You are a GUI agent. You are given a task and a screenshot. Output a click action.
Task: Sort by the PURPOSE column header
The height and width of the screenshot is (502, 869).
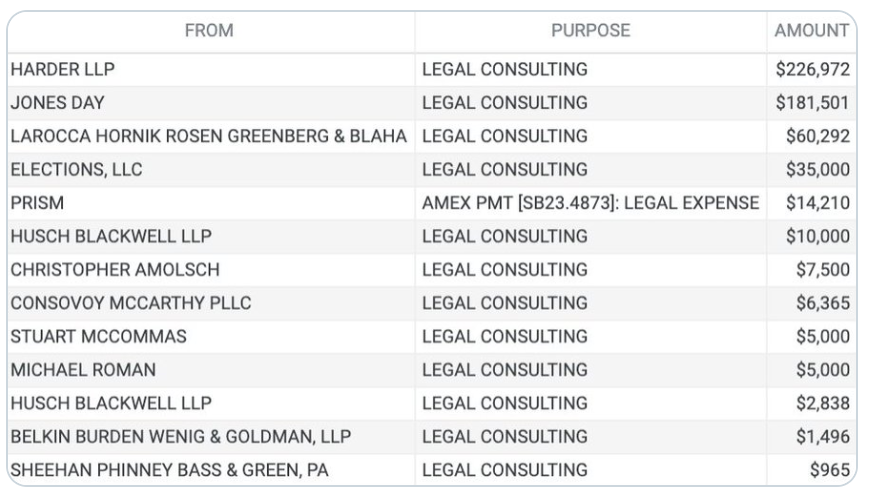coord(590,31)
